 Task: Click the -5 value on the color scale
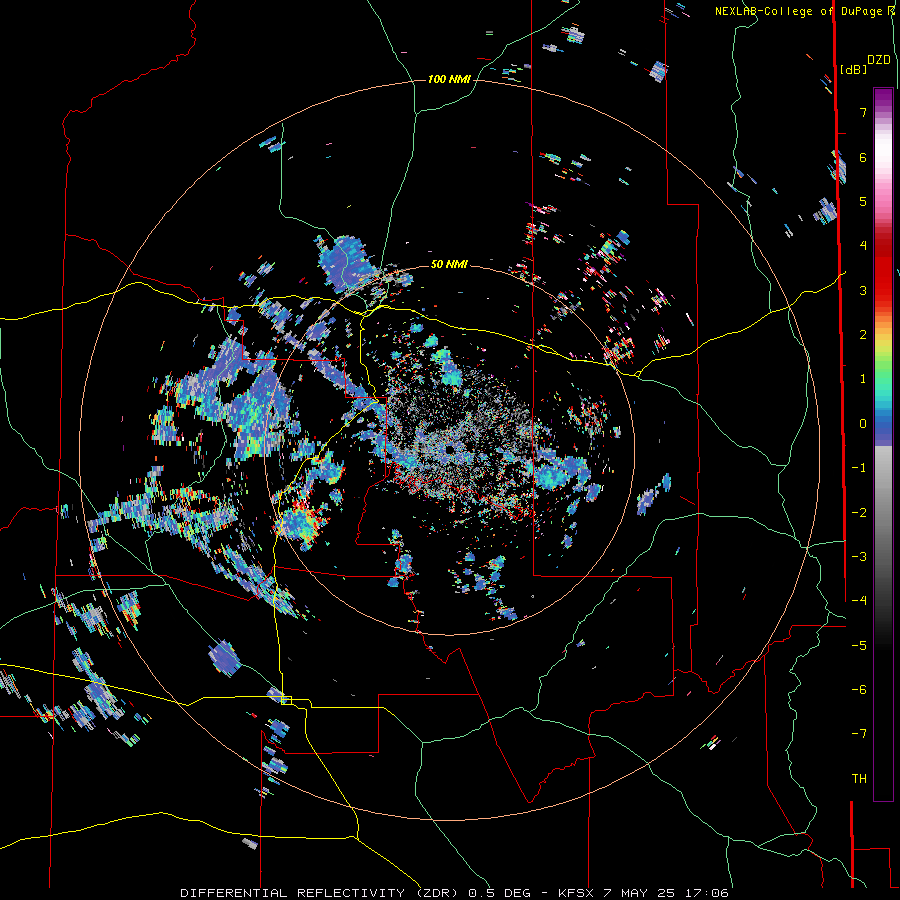[x=859, y=646]
